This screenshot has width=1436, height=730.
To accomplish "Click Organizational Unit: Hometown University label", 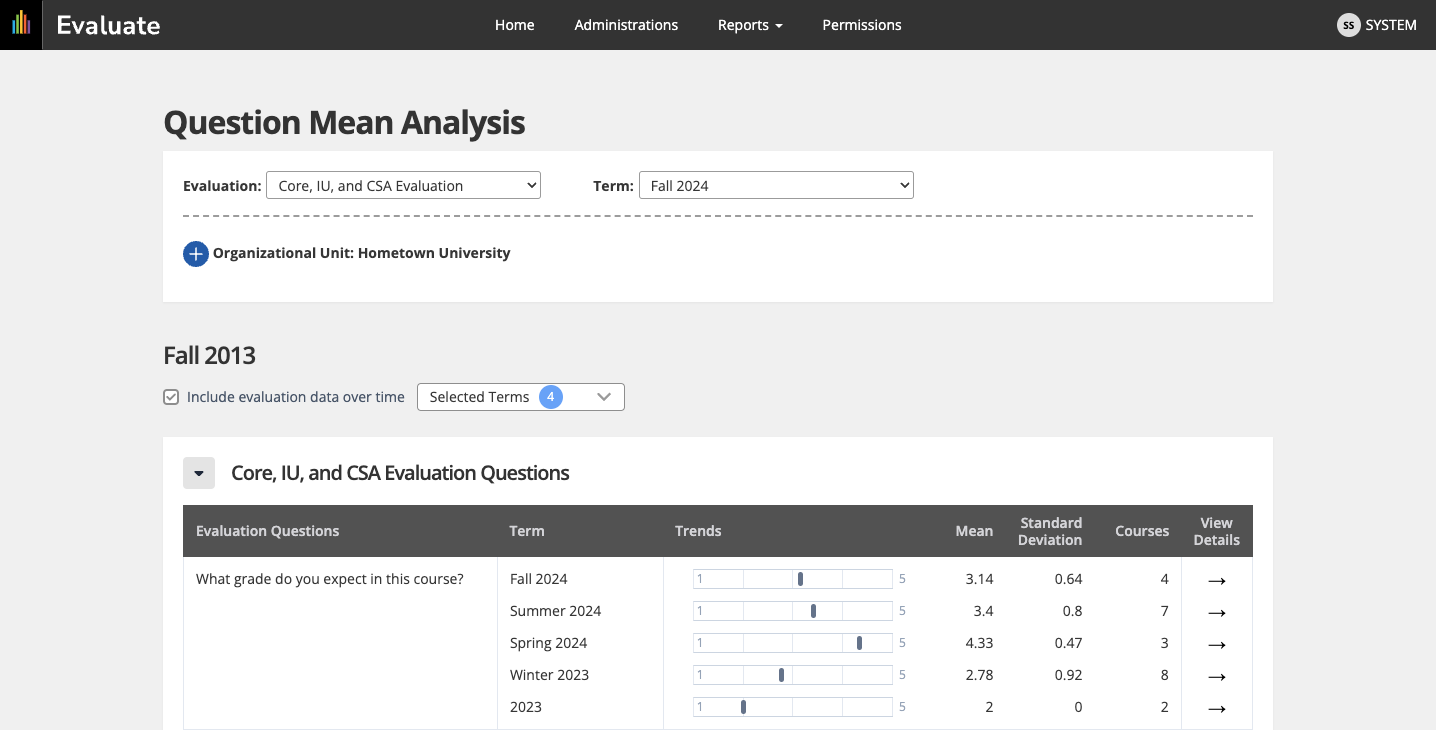I will point(362,253).
